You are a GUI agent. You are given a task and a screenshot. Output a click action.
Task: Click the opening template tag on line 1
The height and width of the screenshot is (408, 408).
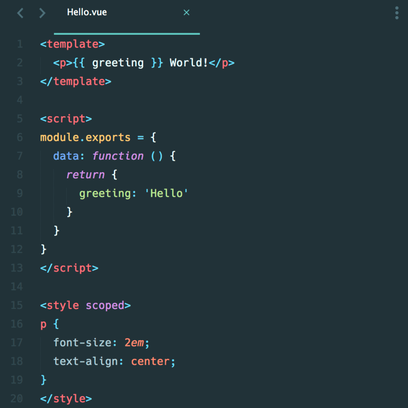(72, 44)
